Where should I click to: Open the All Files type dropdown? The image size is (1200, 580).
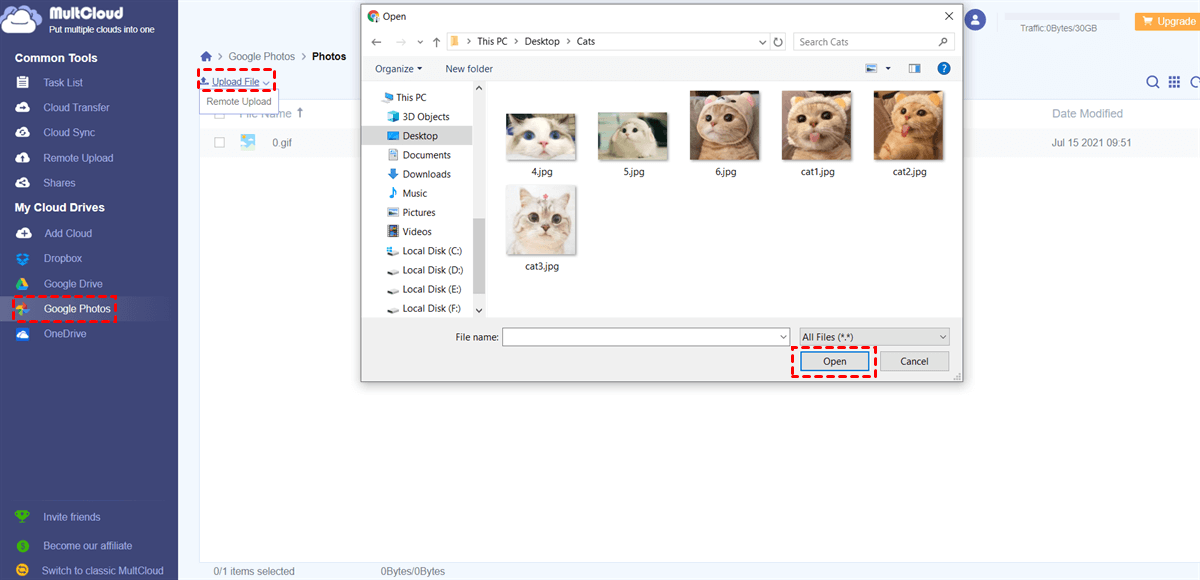[874, 337]
